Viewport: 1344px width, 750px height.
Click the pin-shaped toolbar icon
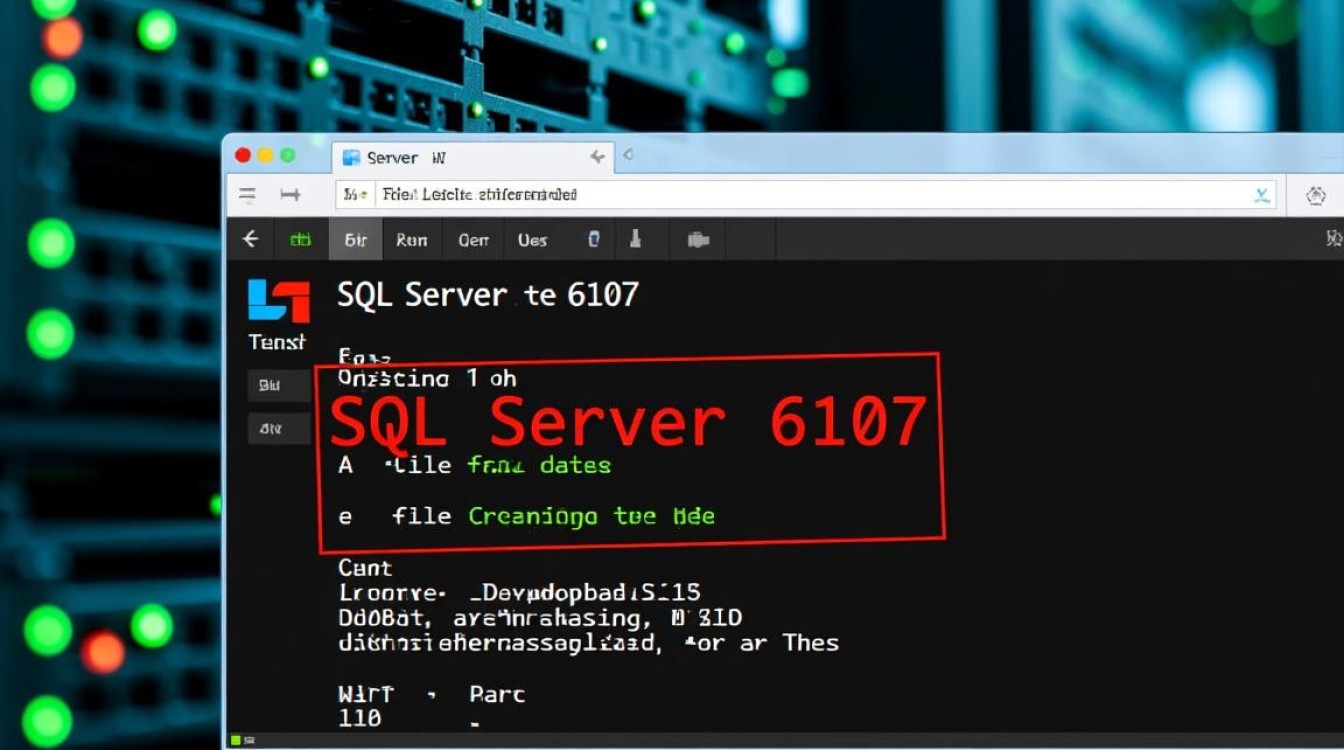[635, 239]
